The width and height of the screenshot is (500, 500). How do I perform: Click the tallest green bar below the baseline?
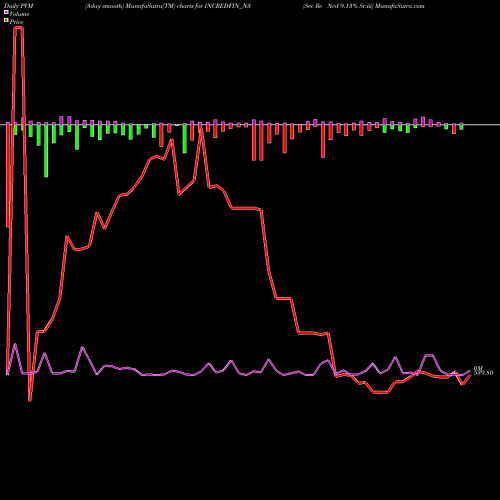click(x=46, y=151)
